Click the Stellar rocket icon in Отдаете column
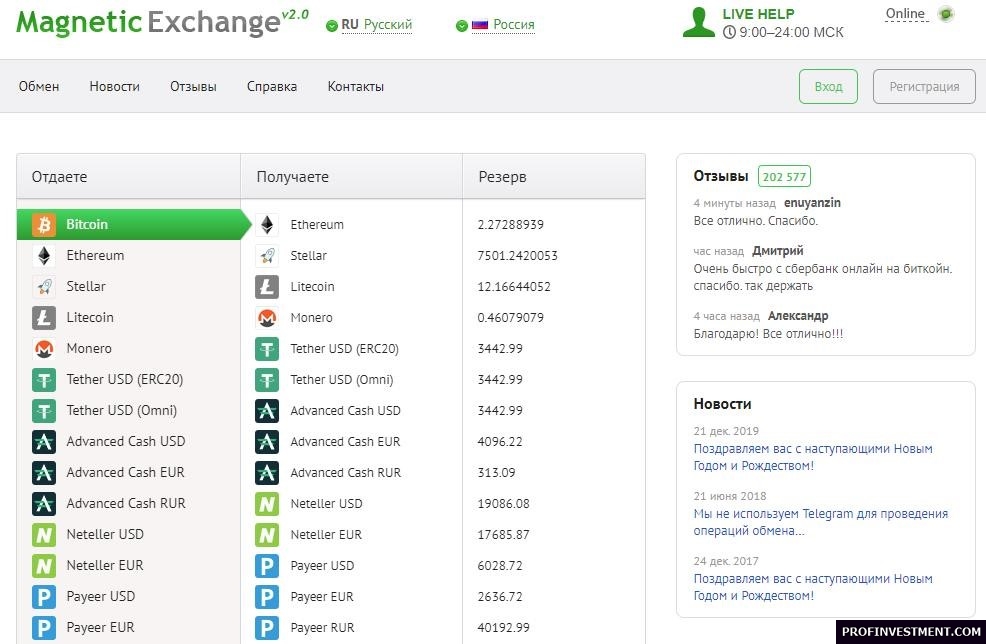 pos(44,286)
